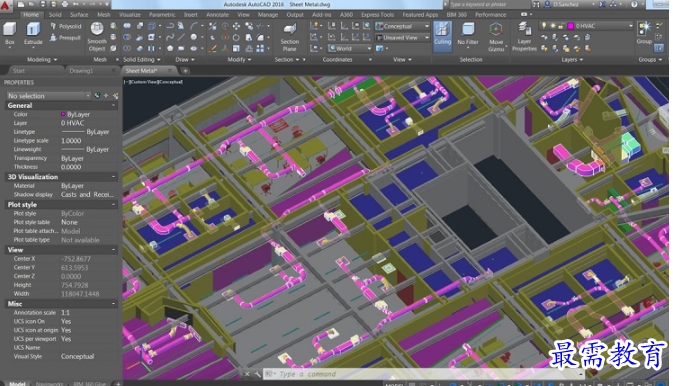The height and width of the screenshot is (386, 673).
Task: Expand the Draw panel
Action: coord(185,60)
